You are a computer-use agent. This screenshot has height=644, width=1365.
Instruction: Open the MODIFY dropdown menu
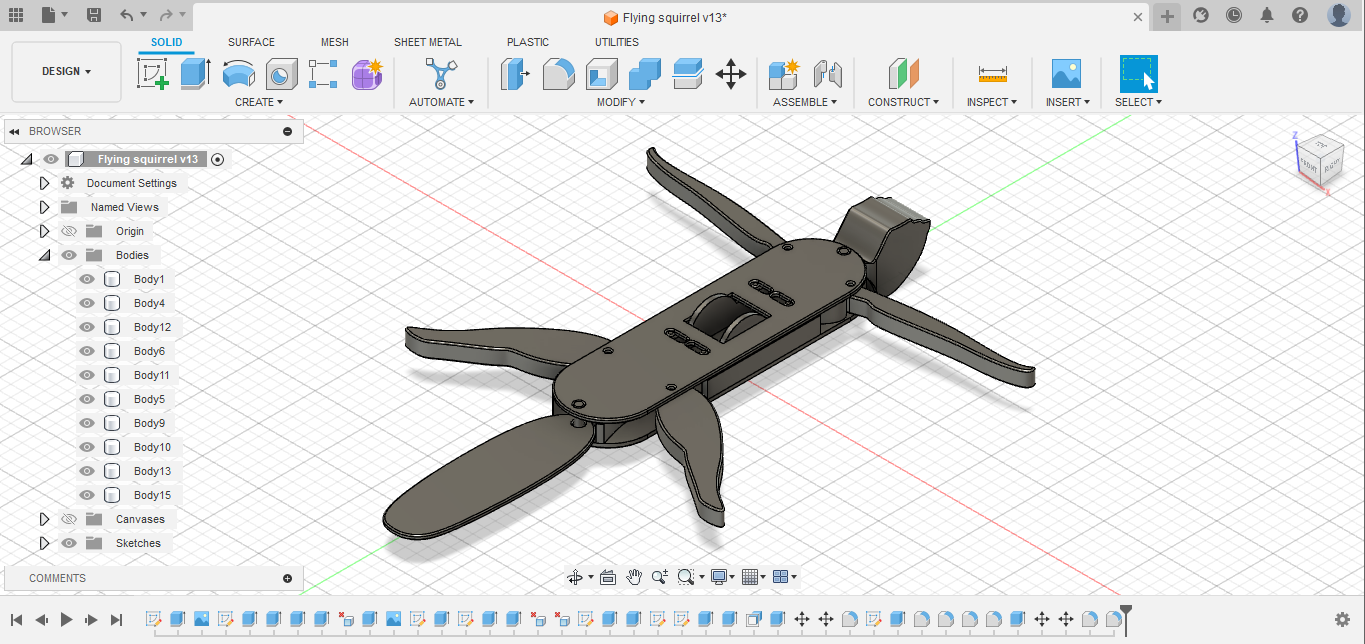tap(621, 102)
